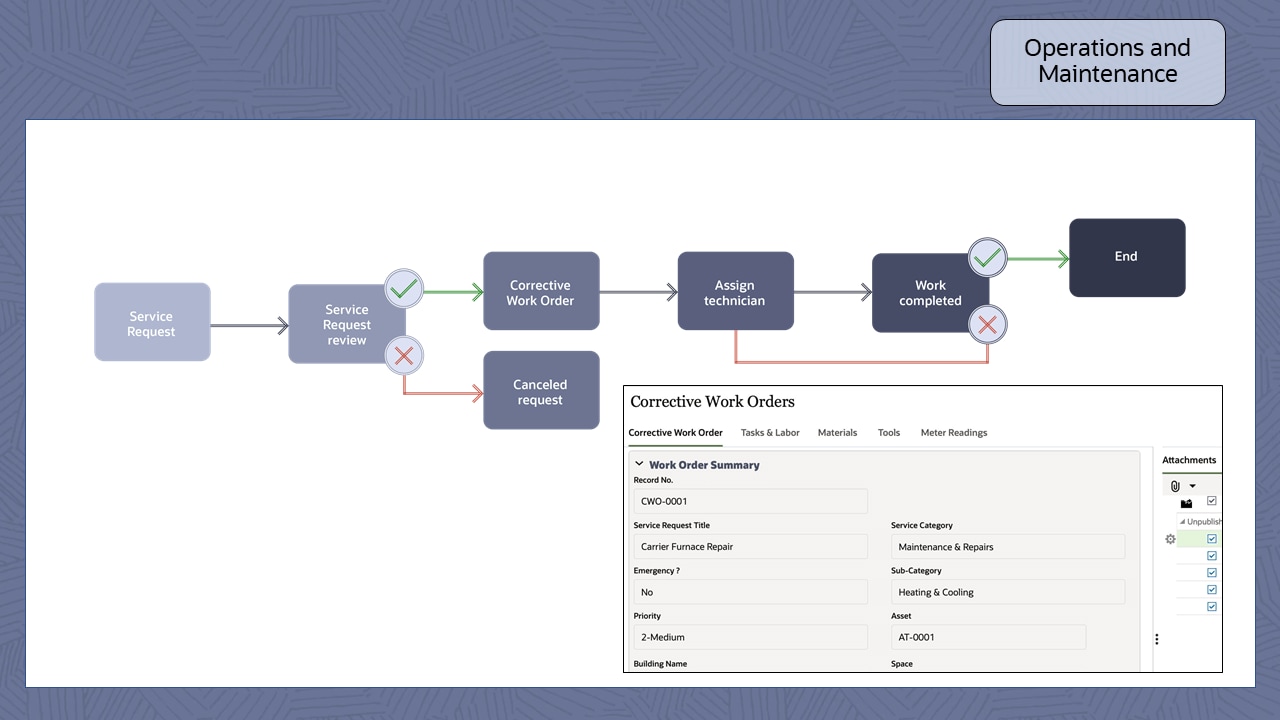
Task: Open the vertical three-dot options menu
Action: 1157,638
